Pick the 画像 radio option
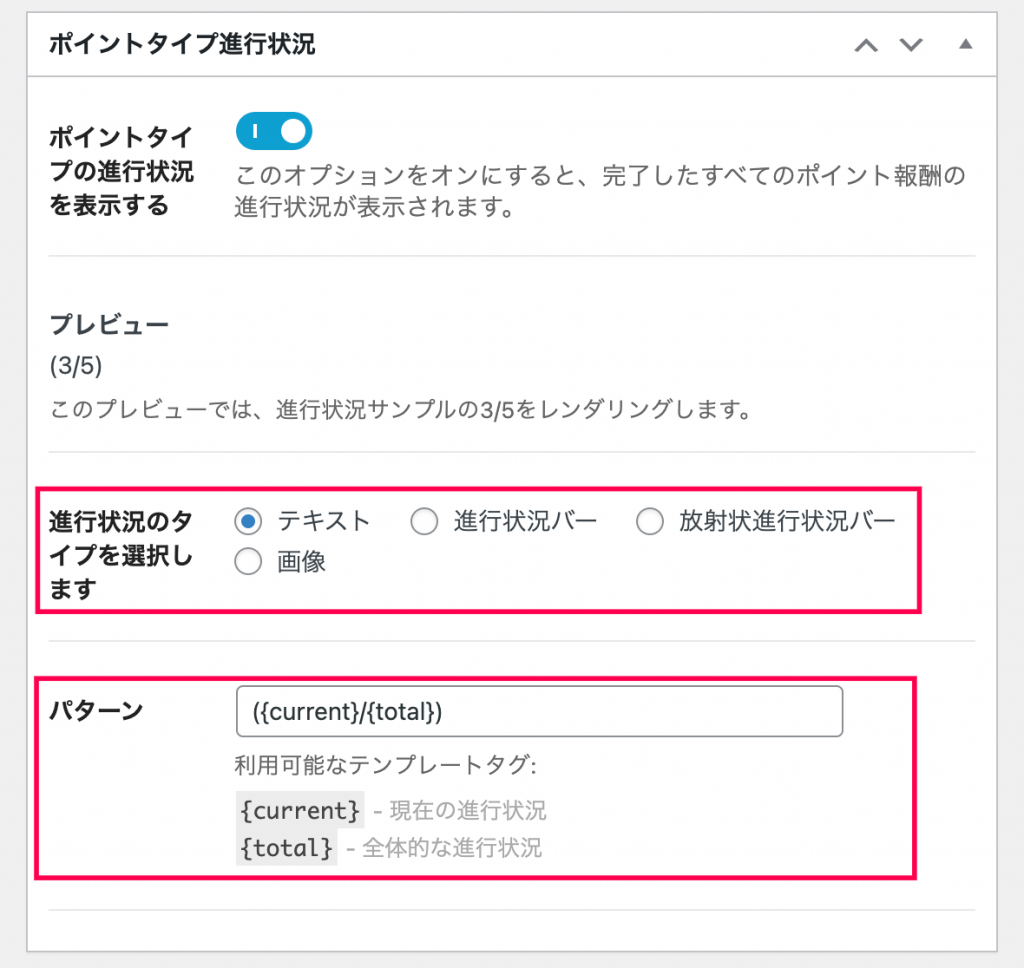The width and height of the screenshot is (1024, 968). coord(248,562)
